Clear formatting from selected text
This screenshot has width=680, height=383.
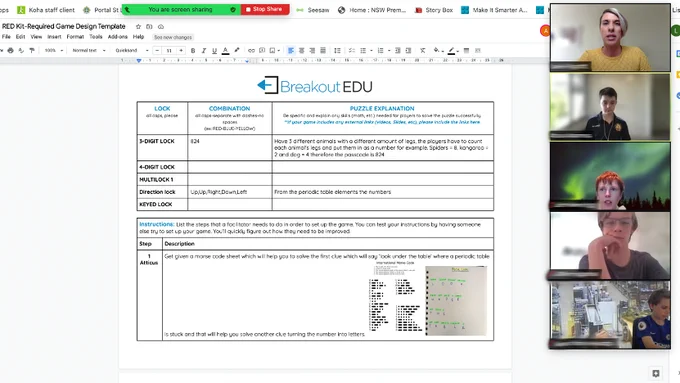[422, 51]
